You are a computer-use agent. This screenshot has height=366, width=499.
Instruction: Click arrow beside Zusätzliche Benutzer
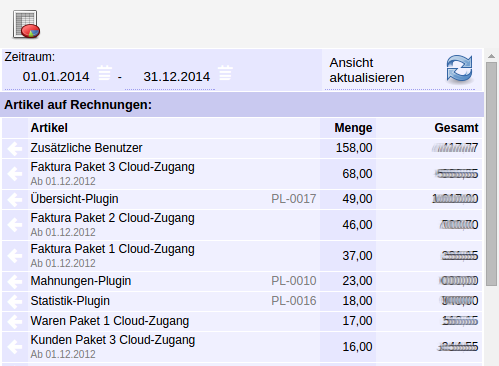(15, 148)
